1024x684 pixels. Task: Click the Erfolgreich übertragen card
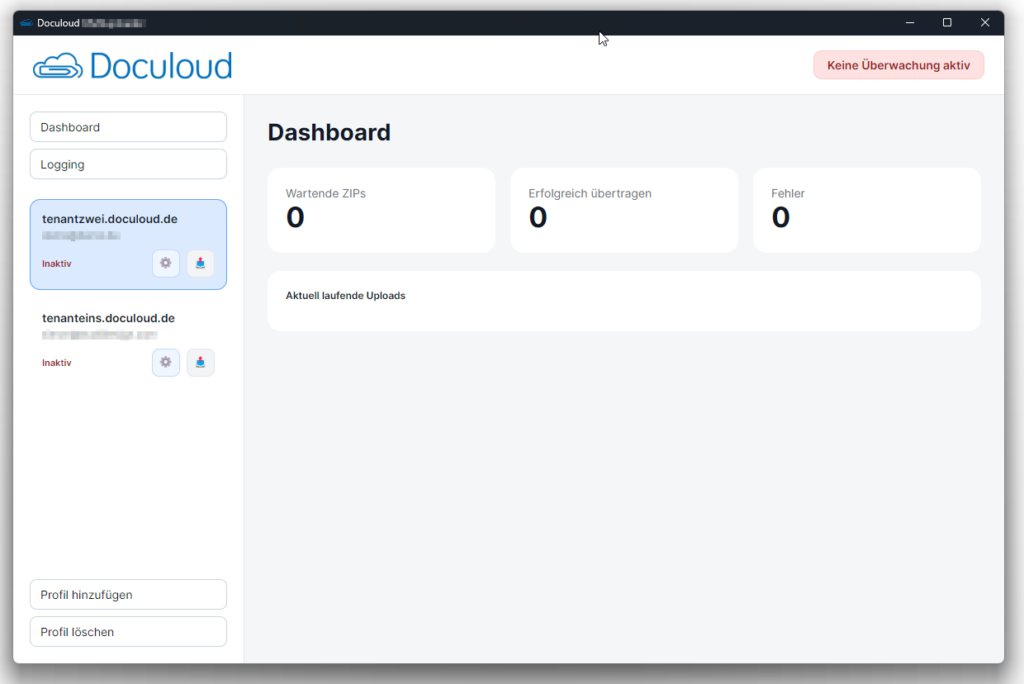624,210
